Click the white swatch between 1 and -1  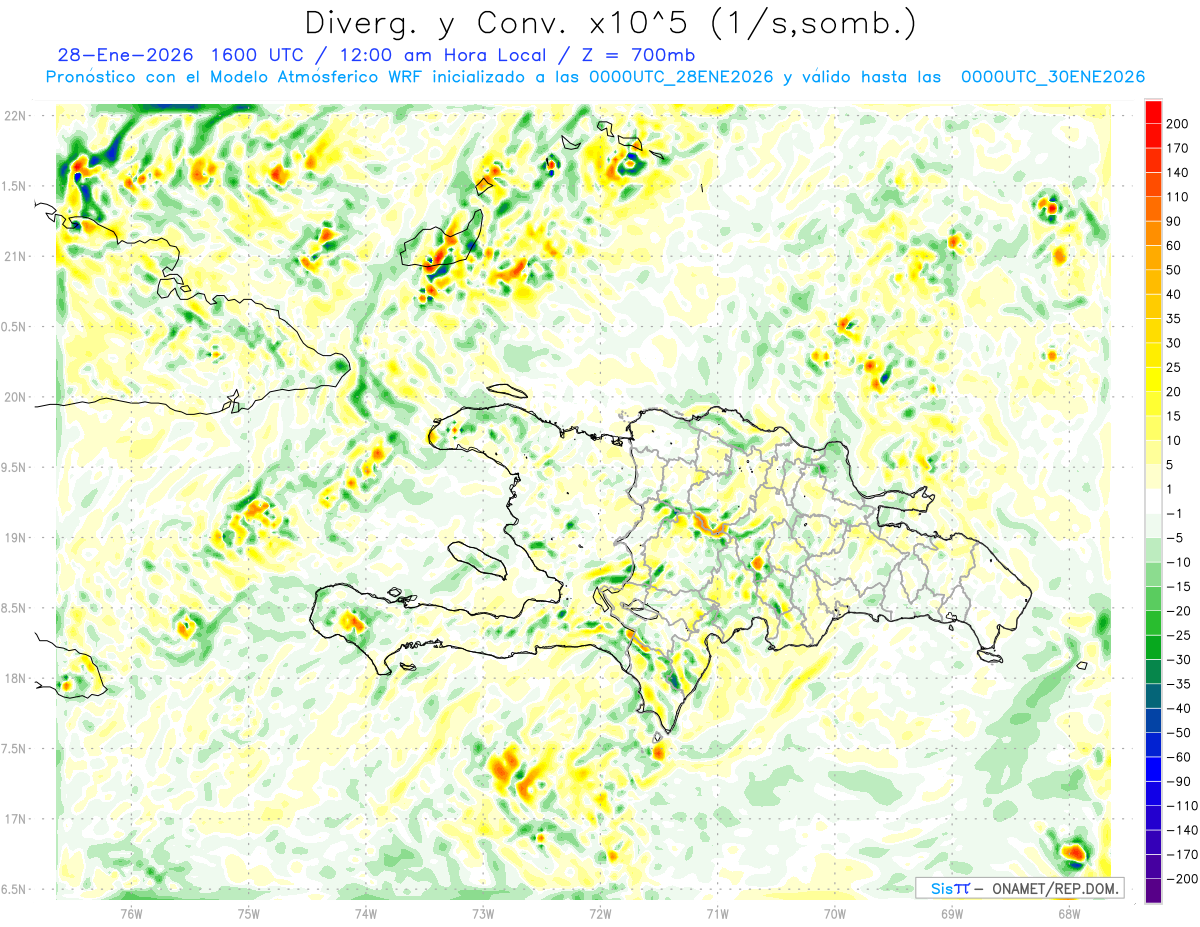[x=1153, y=502]
